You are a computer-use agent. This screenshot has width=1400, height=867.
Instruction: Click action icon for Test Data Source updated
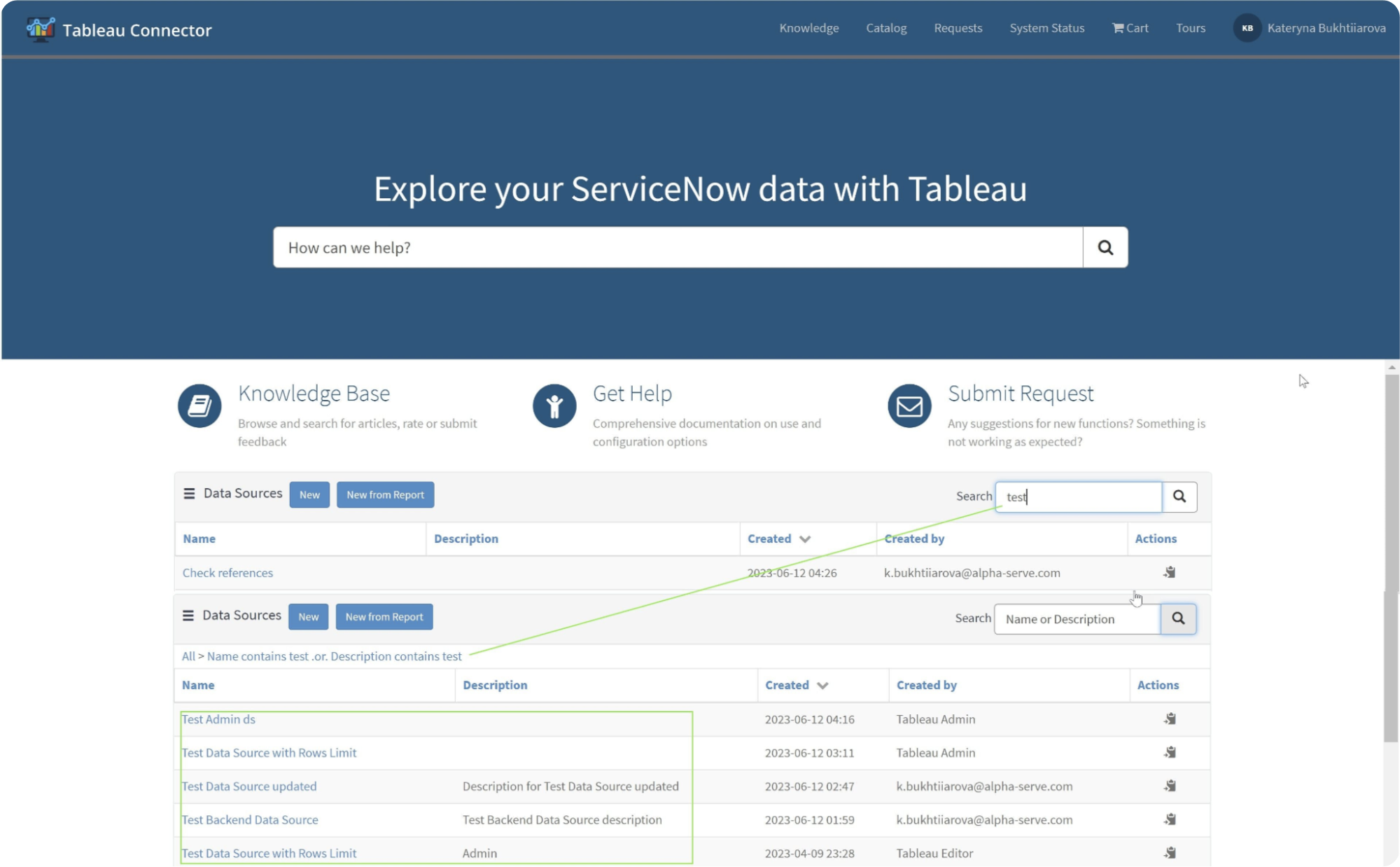(1170, 786)
